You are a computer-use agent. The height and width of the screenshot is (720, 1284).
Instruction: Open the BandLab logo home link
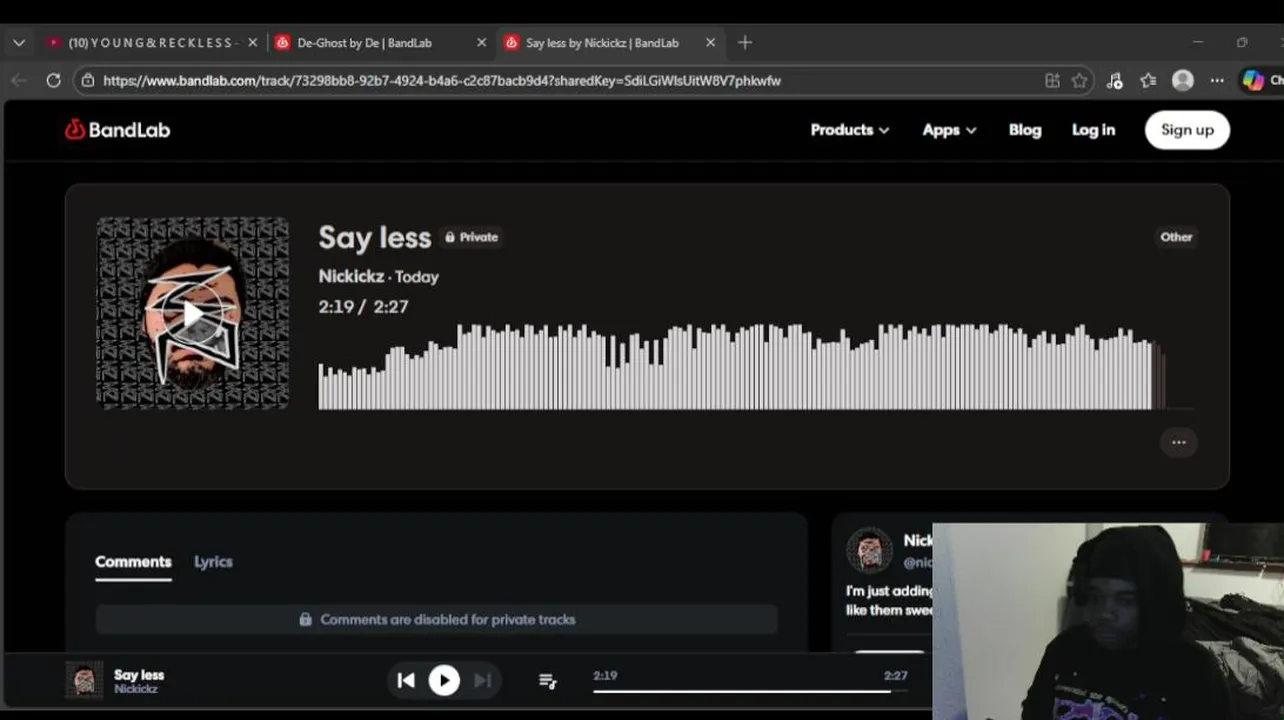coord(118,130)
